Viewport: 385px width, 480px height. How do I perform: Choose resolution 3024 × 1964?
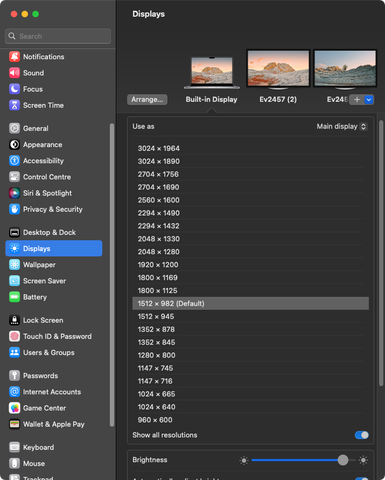pyautogui.click(x=250, y=148)
